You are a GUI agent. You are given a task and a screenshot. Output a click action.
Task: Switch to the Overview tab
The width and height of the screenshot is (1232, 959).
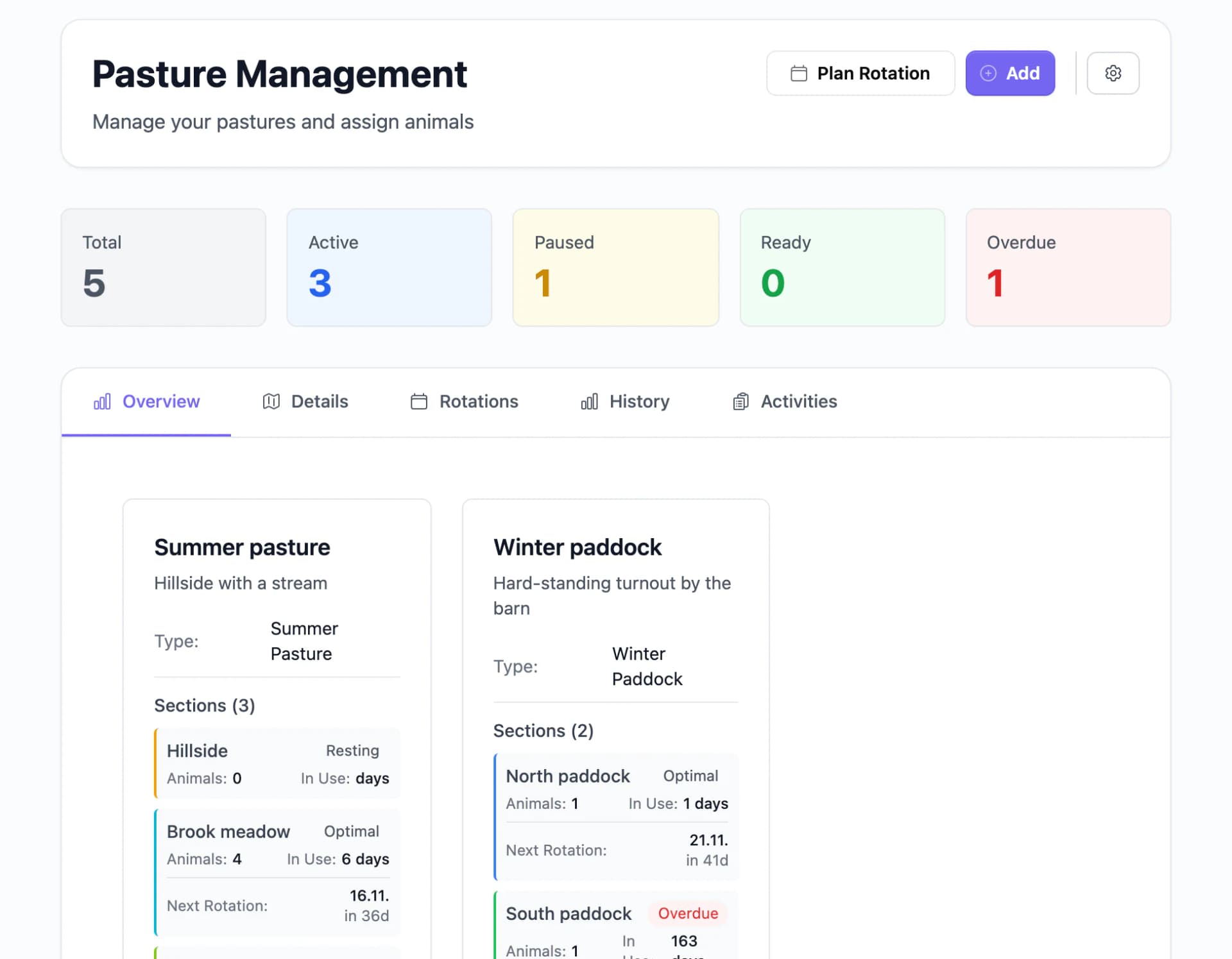[x=146, y=402]
